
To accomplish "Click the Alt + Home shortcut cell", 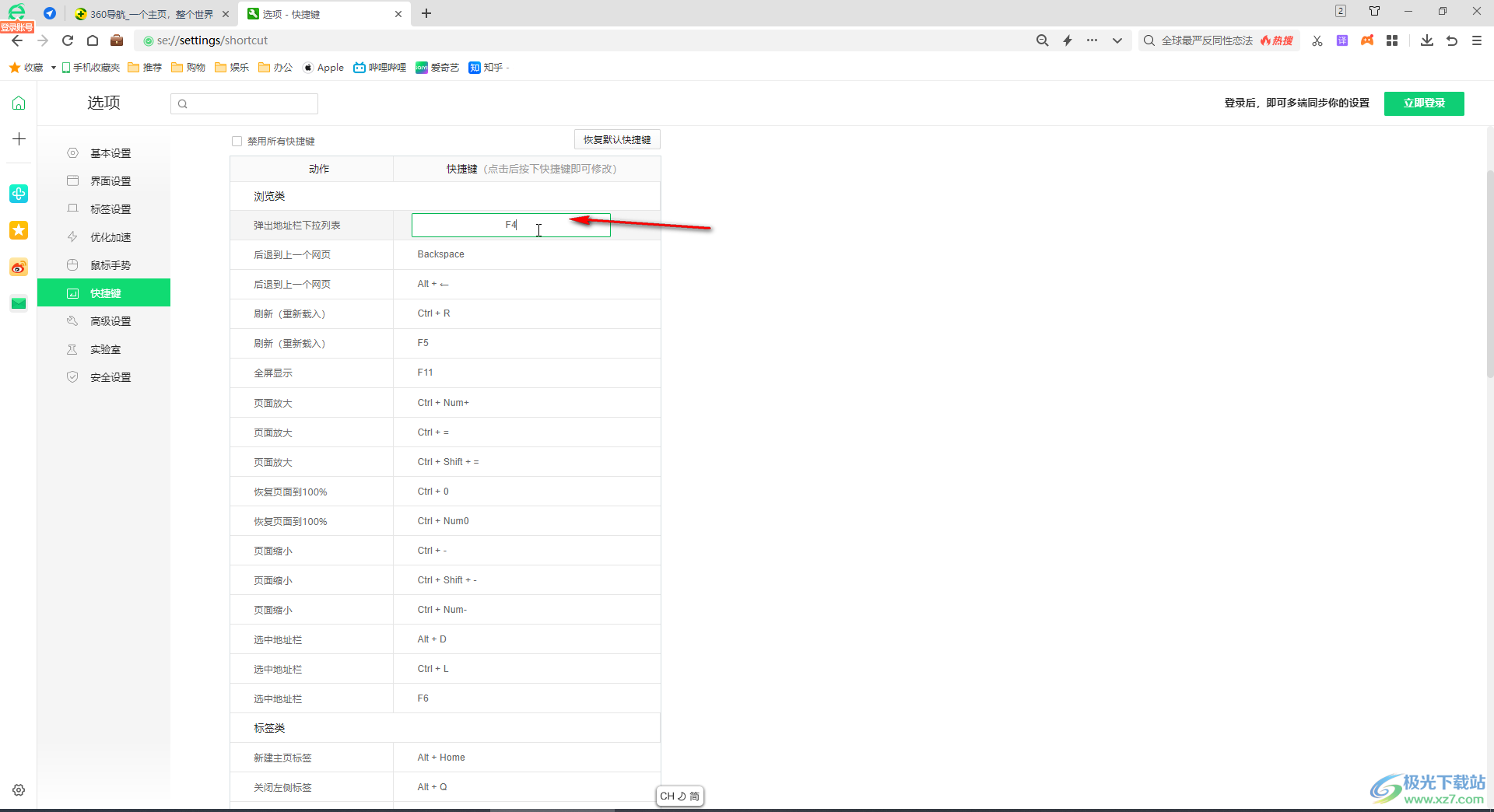I will point(527,758).
